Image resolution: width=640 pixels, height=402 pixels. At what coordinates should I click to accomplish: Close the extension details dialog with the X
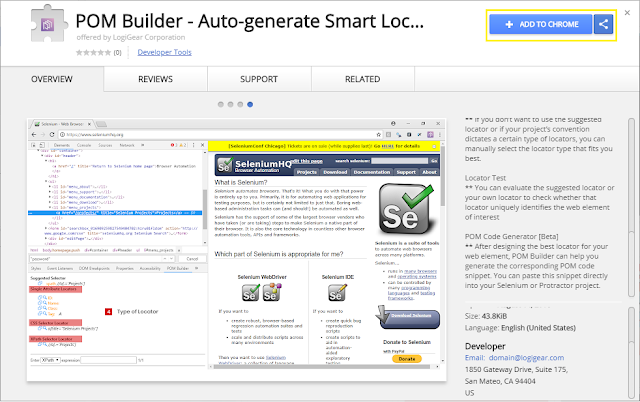[x=627, y=13]
